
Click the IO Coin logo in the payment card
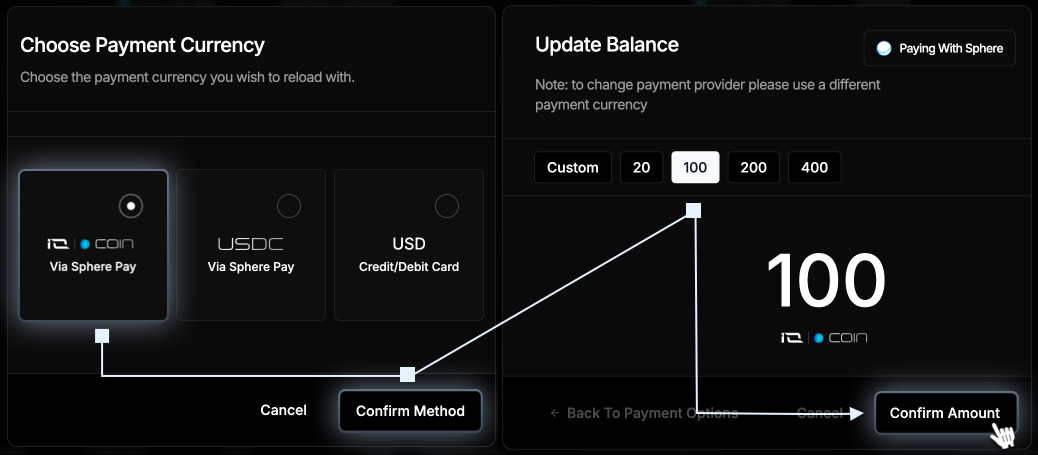point(90,244)
